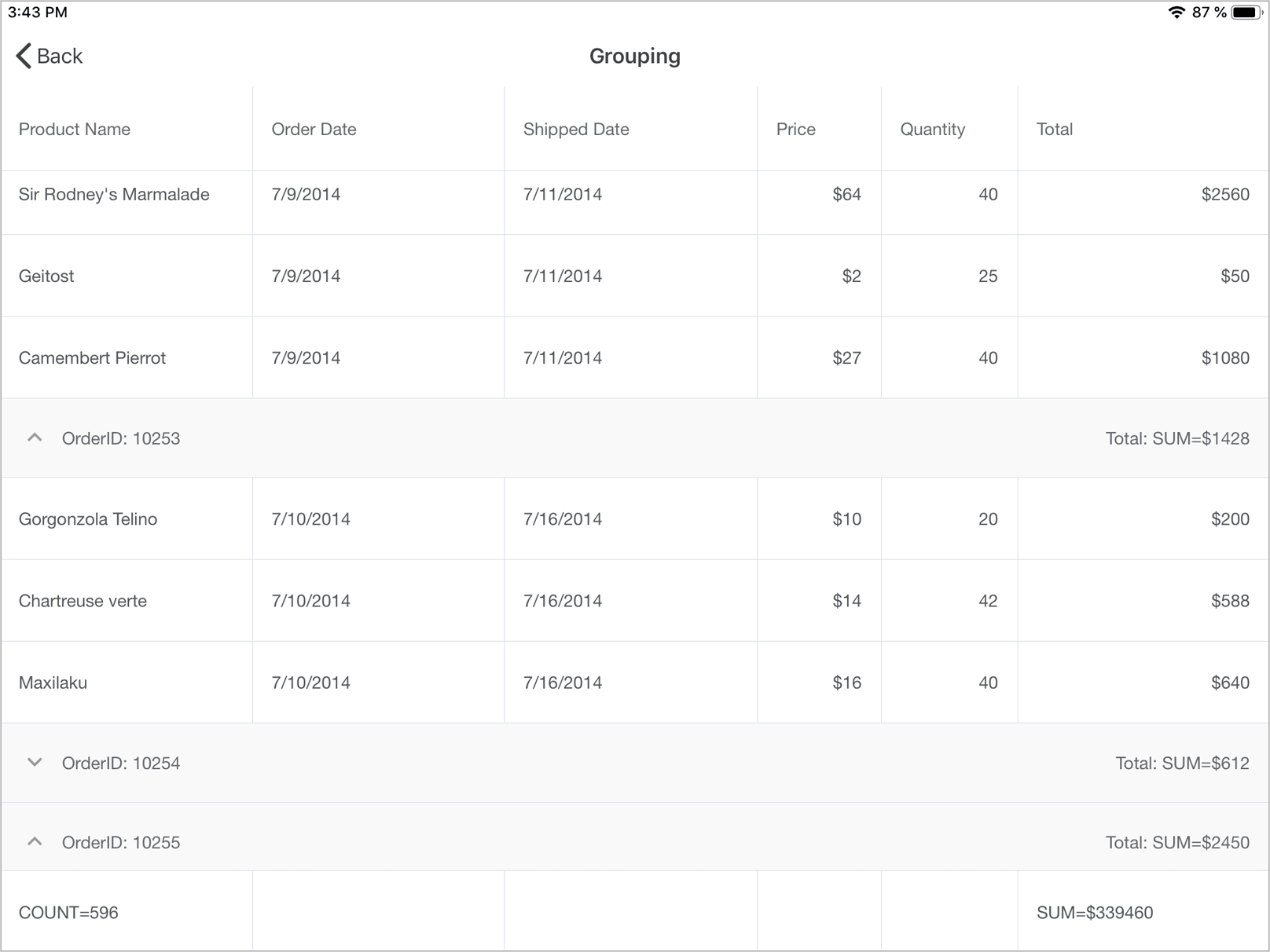1270x952 pixels.
Task: Sort by Product Name column header
Action: (75, 130)
